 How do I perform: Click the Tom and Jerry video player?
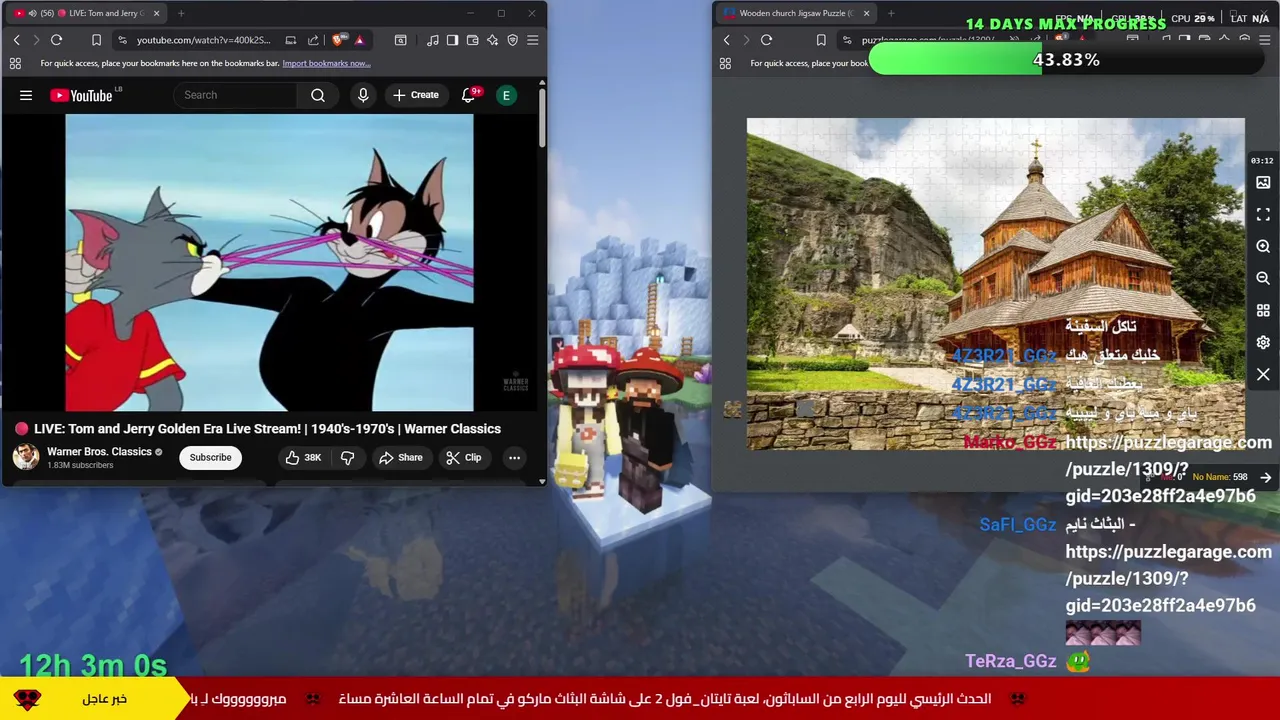(269, 262)
